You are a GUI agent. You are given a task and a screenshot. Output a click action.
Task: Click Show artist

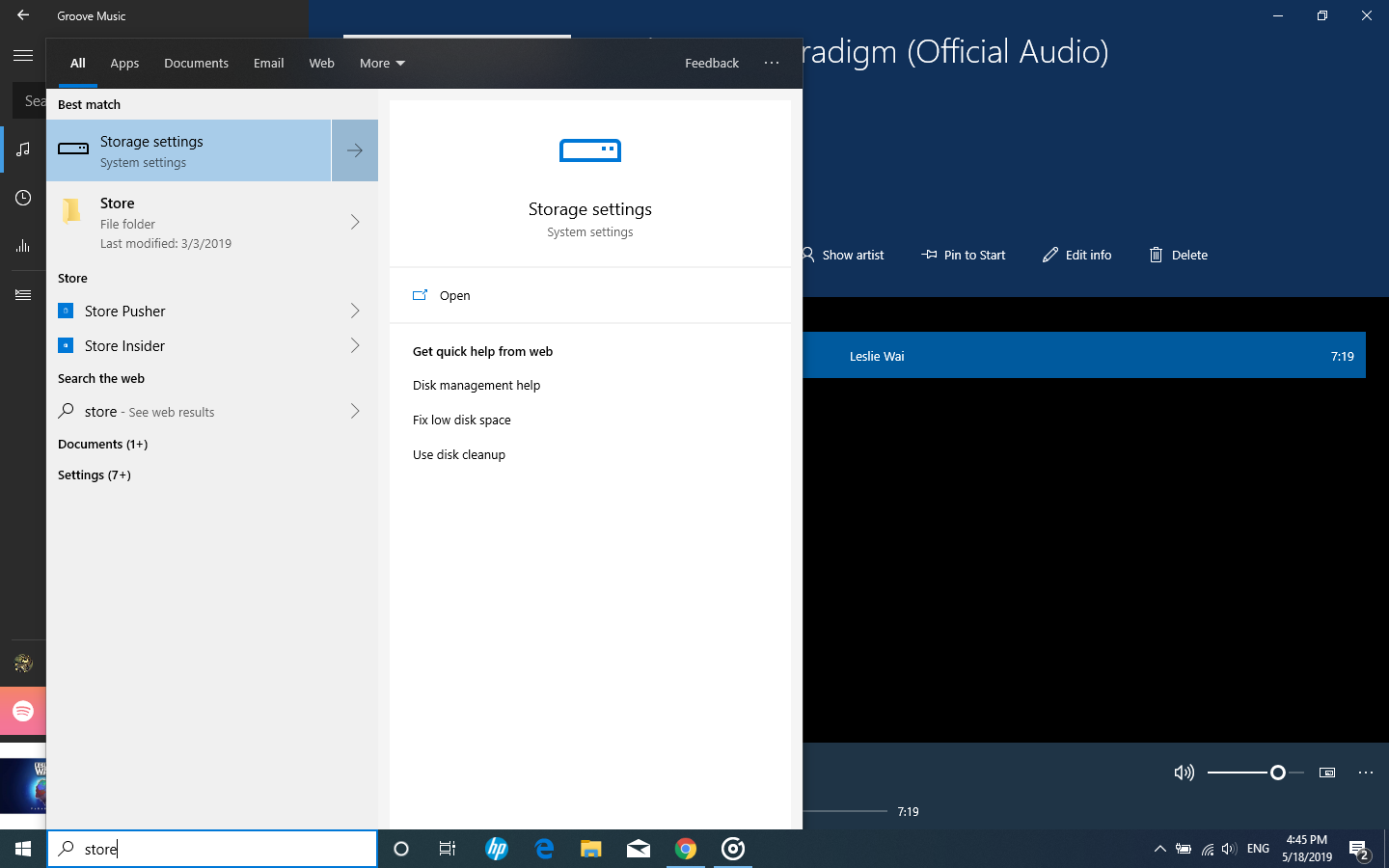[842, 255]
